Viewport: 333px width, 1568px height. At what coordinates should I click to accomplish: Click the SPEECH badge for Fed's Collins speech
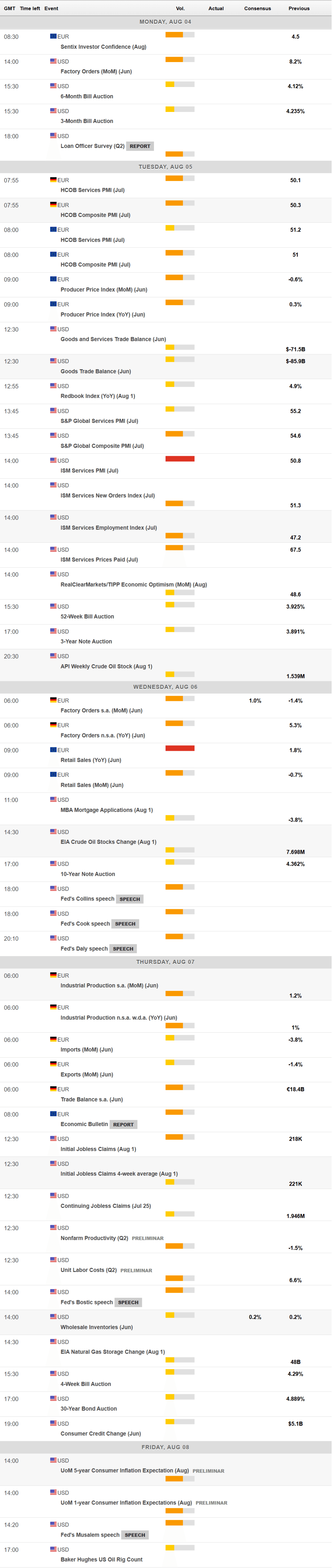click(130, 899)
